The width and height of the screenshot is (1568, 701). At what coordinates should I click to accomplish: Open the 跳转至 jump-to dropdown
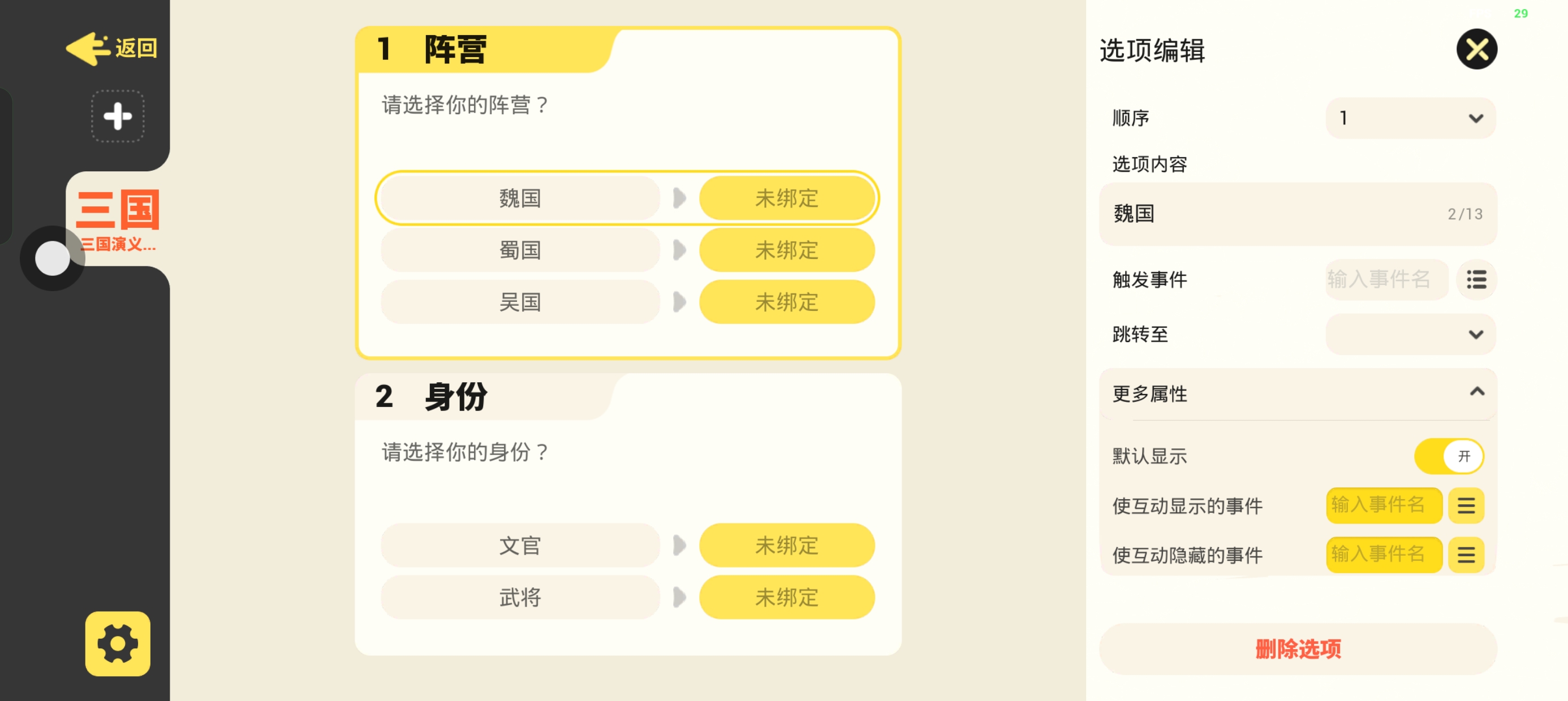pyautogui.click(x=1410, y=335)
